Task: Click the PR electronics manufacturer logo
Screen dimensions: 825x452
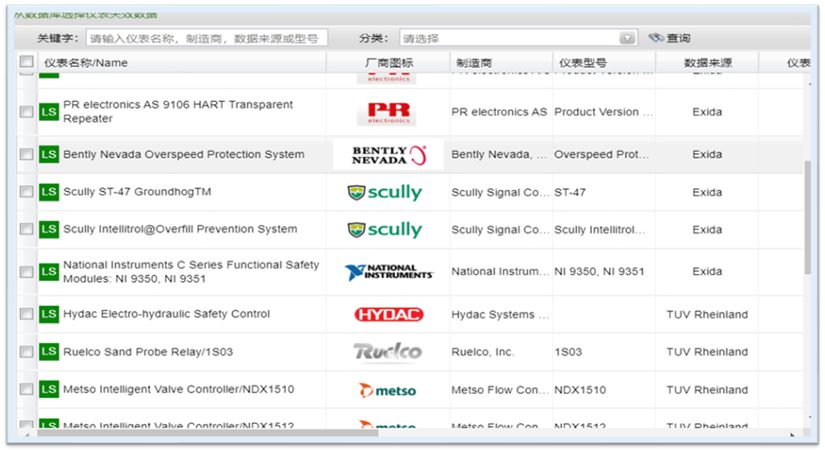Action: tap(389, 112)
